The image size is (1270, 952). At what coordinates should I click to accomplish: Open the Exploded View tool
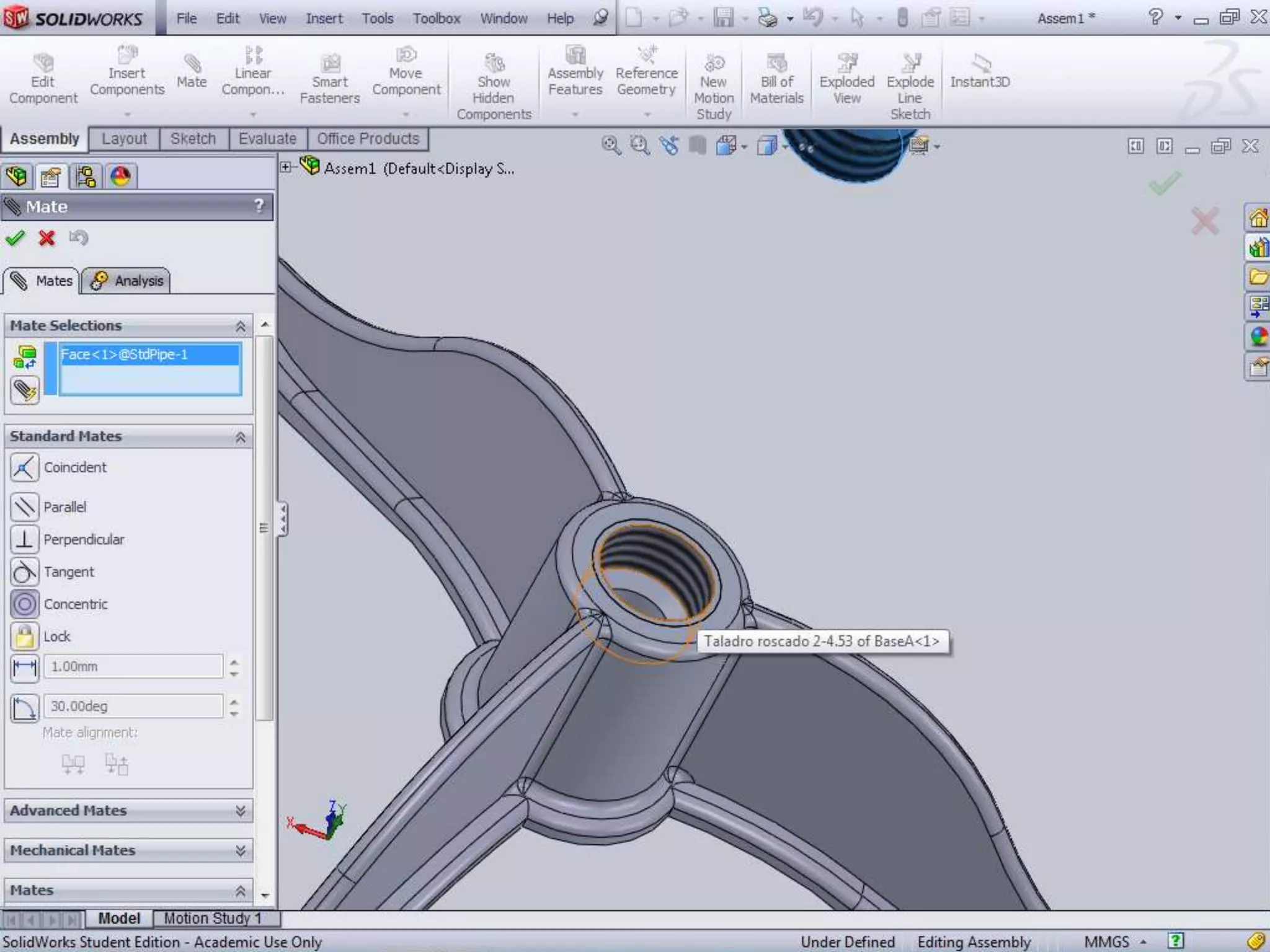846,81
